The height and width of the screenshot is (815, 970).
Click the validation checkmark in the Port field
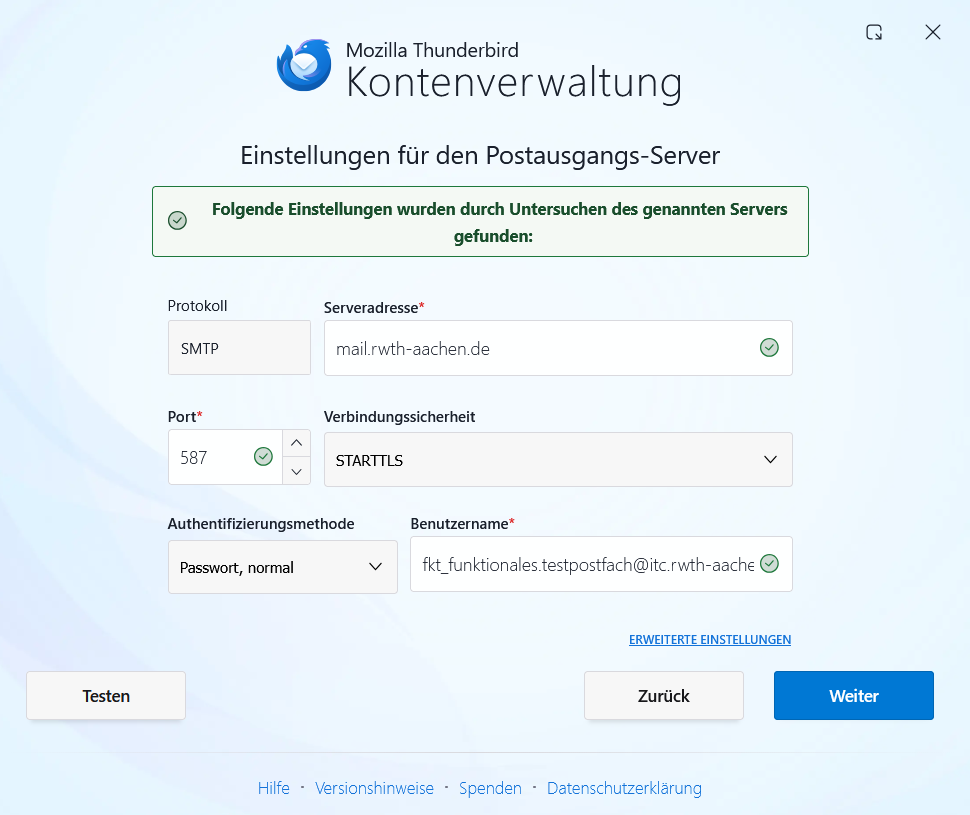(x=264, y=457)
